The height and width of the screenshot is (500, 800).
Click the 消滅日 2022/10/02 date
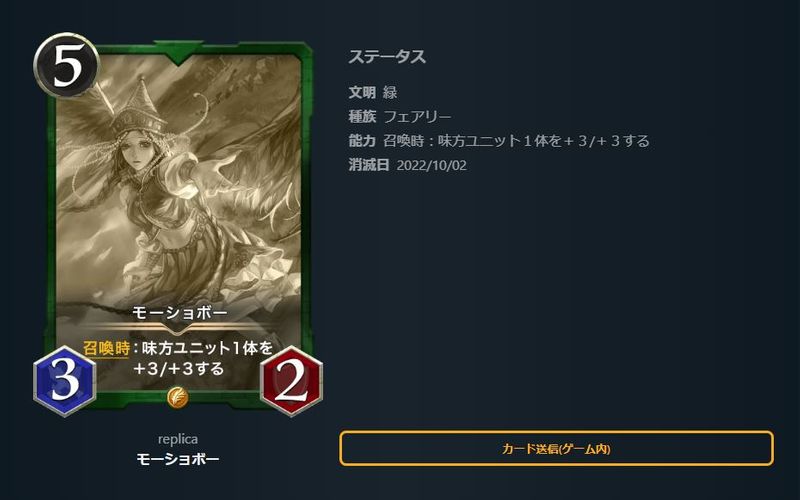[x=408, y=165]
